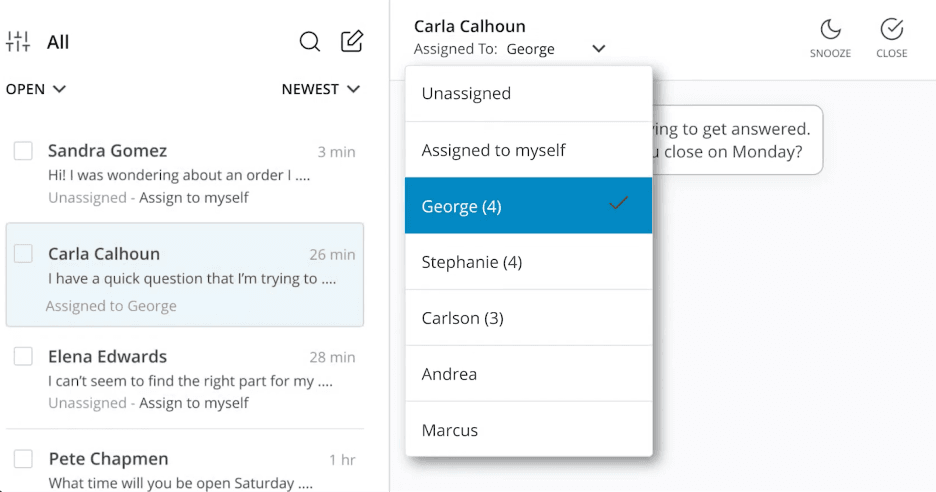This screenshot has height=492, width=936.
Task: Toggle the Pete Chapmen checkbox
Action: pyautogui.click(x=23, y=459)
